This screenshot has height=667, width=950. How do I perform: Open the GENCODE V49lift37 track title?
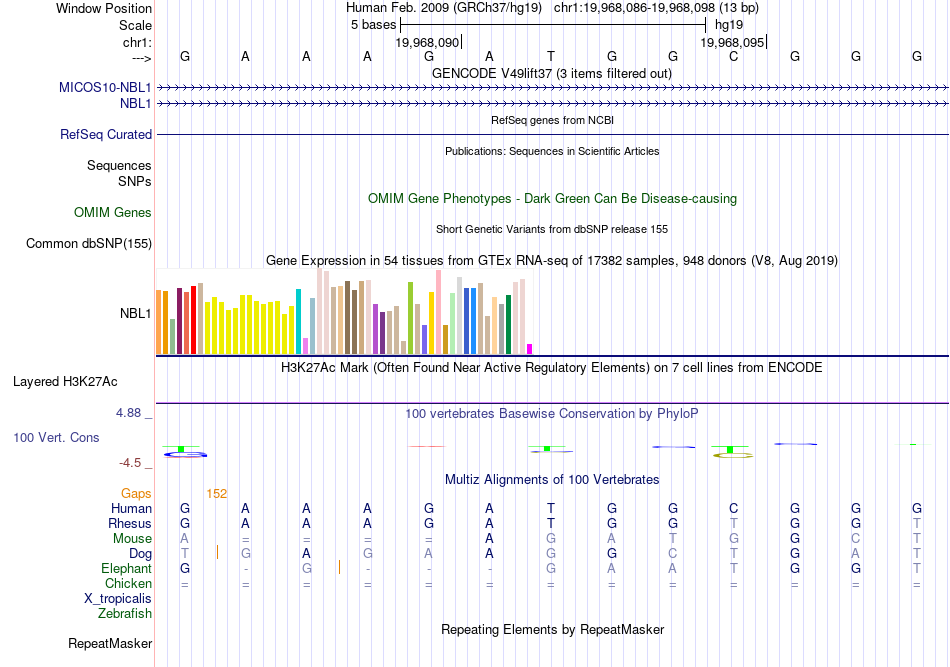coord(551,73)
